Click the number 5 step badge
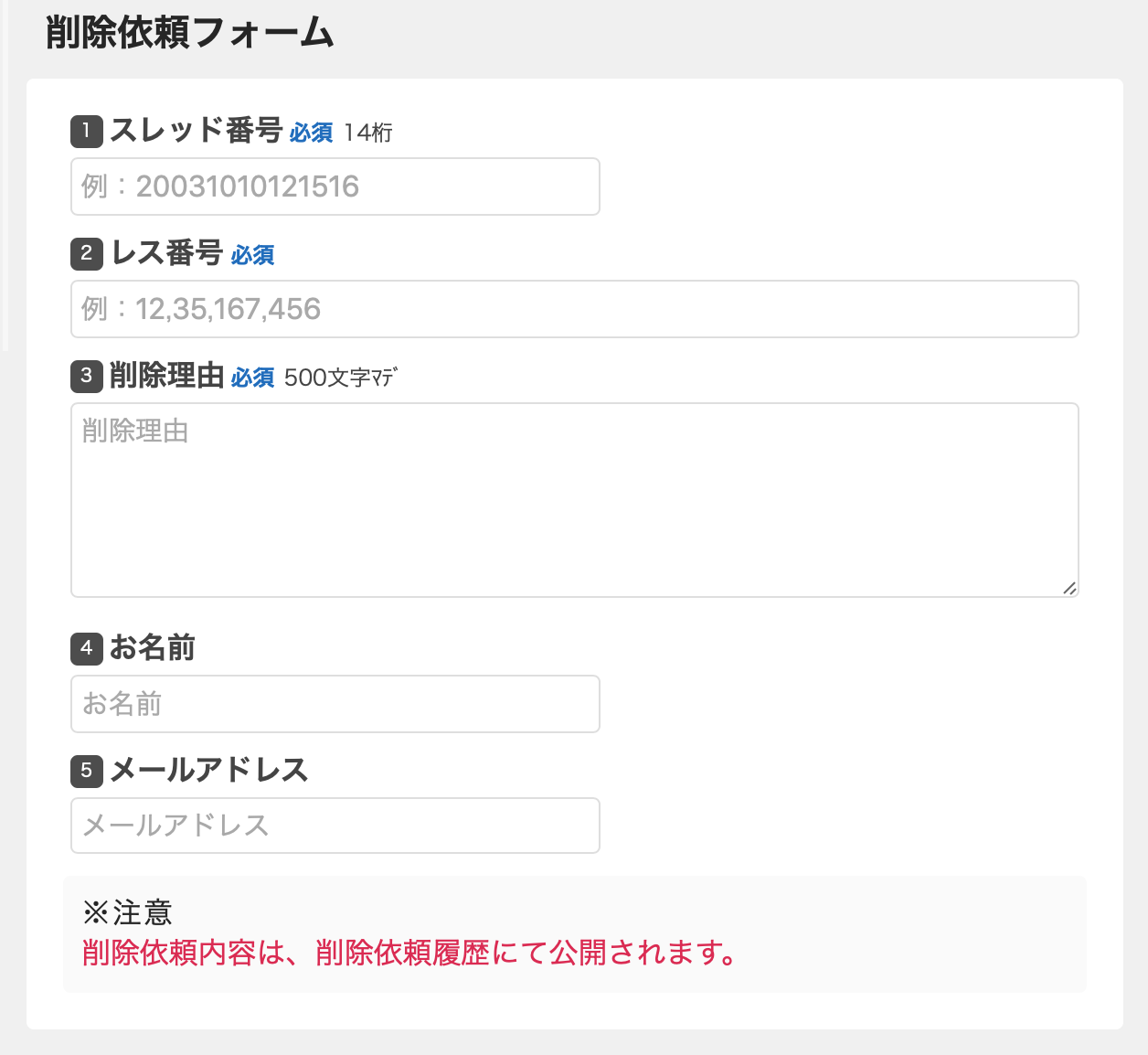 tap(87, 771)
